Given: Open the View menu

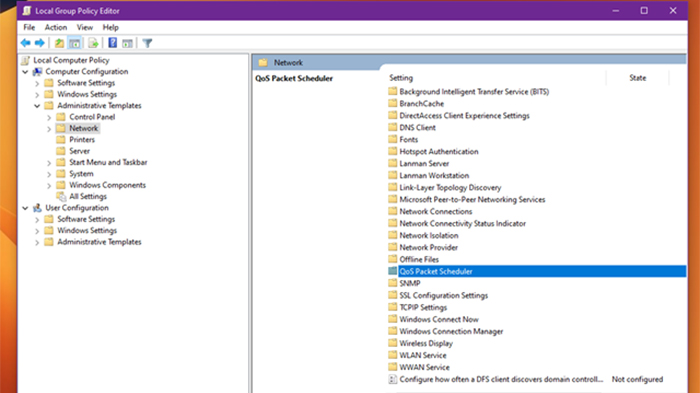Looking at the screenshot, I should pyautogui.click(x=85, y=27).
